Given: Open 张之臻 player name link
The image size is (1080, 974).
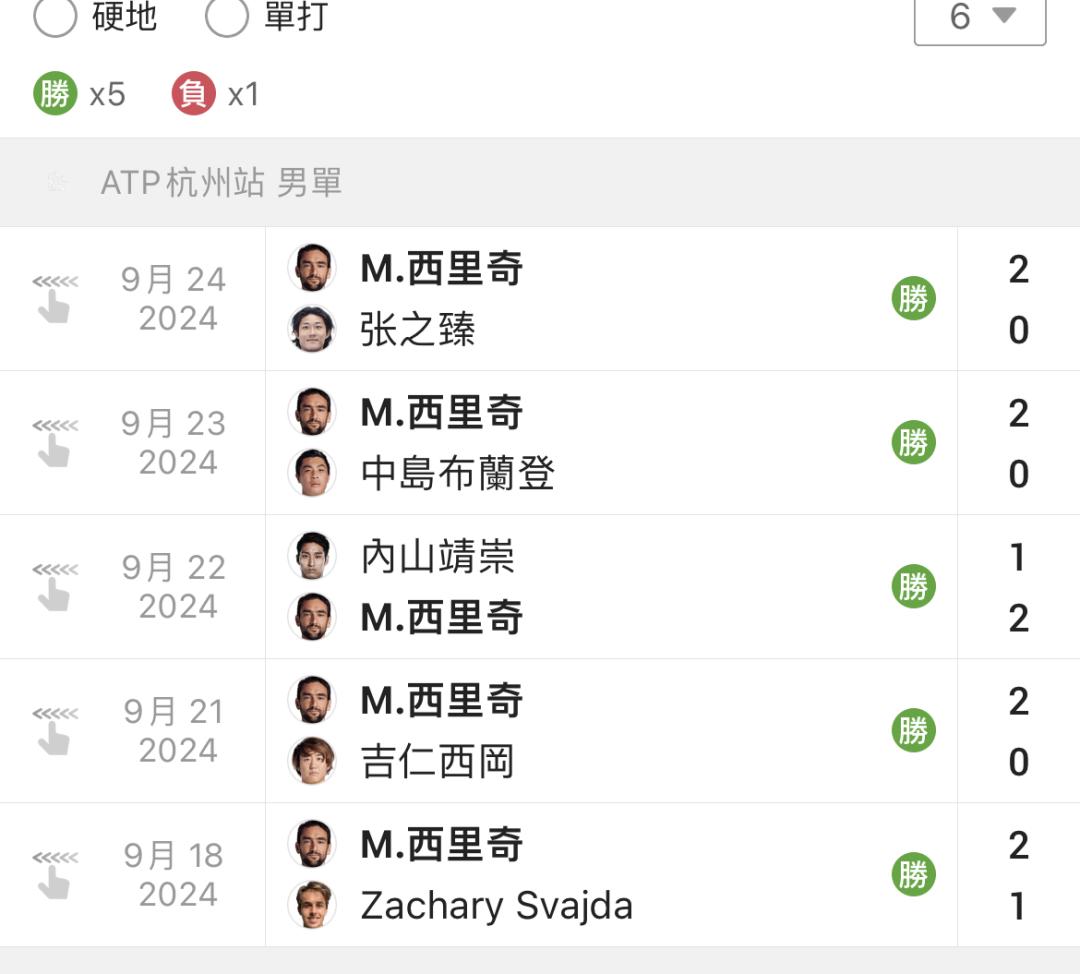Looking at the screenshot, I should pos(417,330).
